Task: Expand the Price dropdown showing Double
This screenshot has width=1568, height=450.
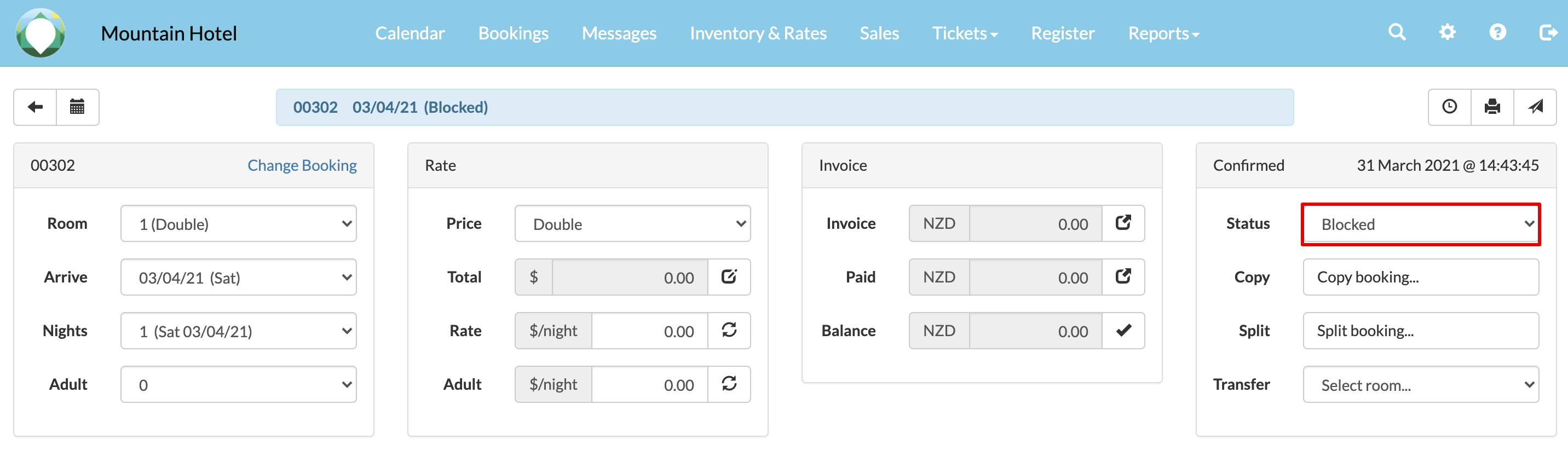Action: (632, 224)
